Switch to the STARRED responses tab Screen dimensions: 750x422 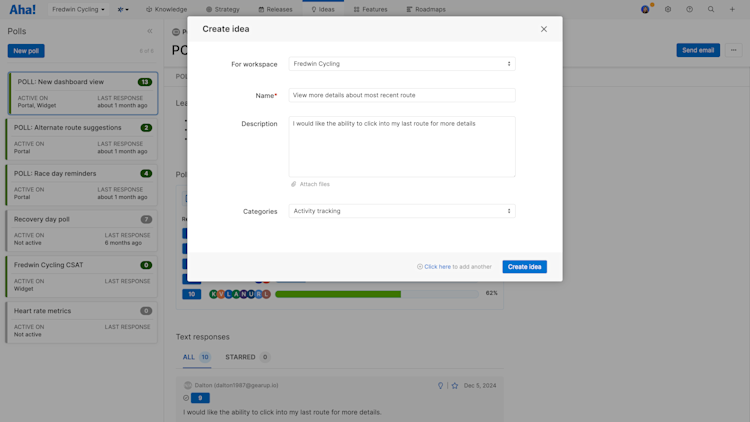click(247, 357)
